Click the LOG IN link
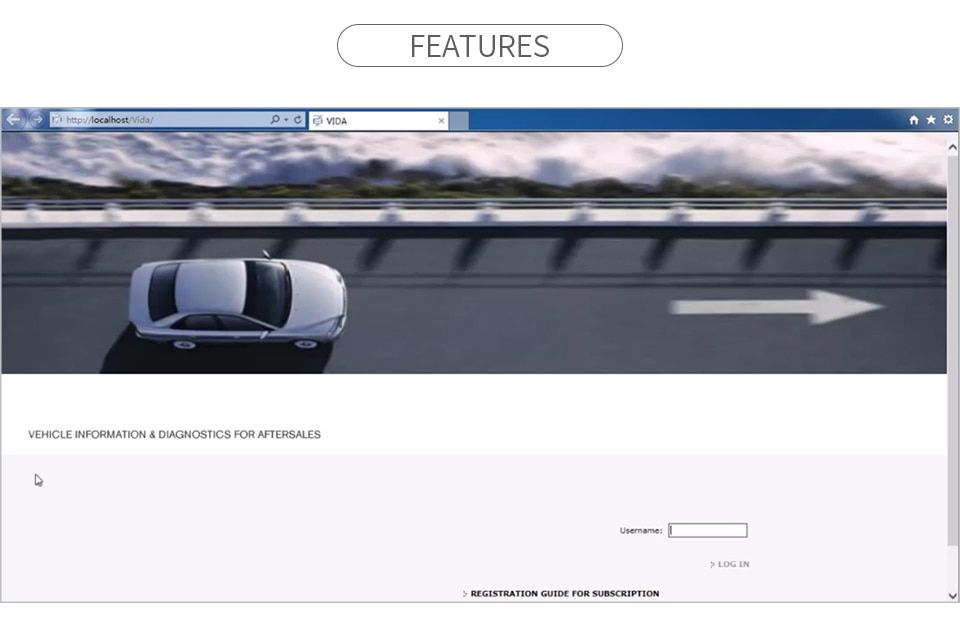960x640 pixels. pyautogui.click(x=732, y=565)
